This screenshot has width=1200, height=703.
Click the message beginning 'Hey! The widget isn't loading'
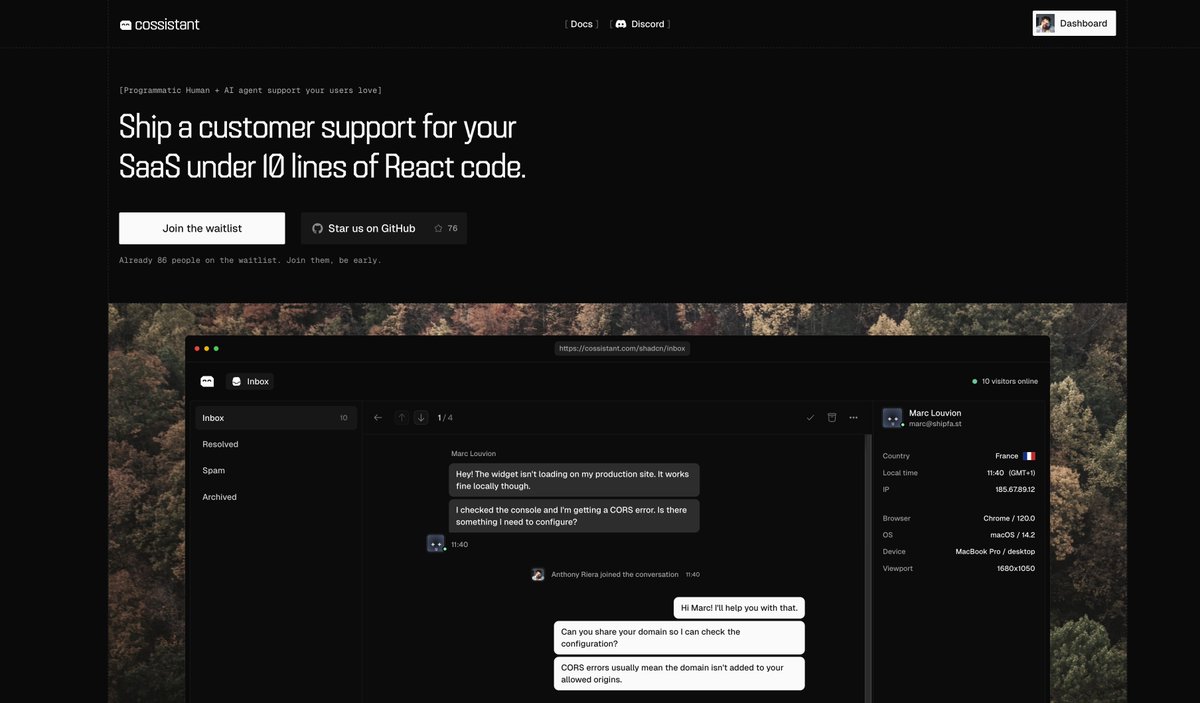pyautogui.click(x=574, y=480)
